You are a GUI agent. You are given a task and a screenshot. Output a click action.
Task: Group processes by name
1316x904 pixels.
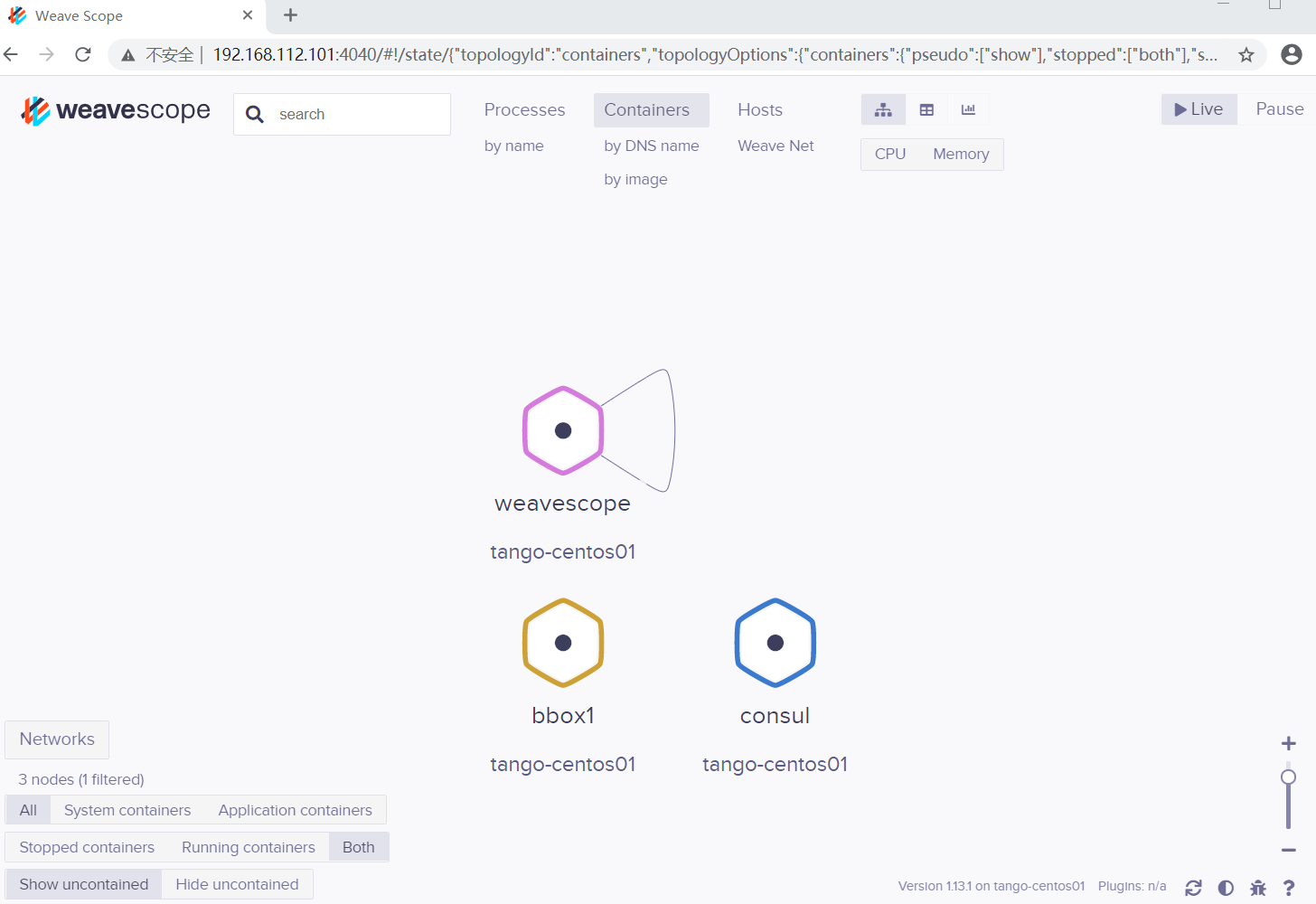tap(513, 146)
